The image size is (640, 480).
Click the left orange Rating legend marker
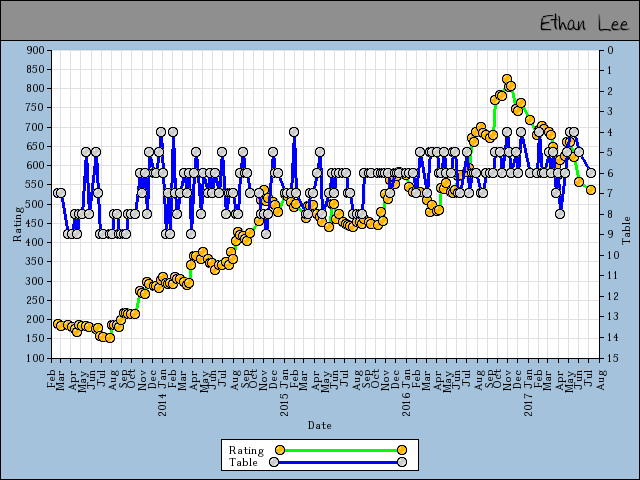(280, 450)
